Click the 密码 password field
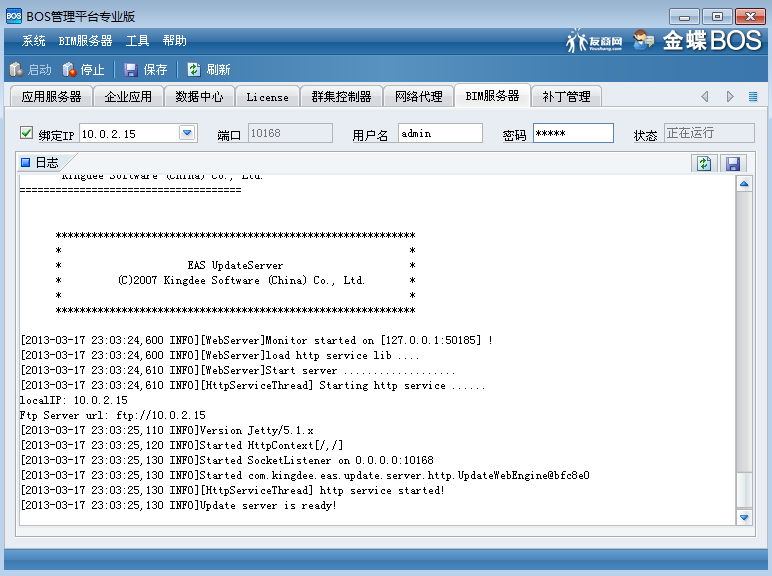Screen dimensions: 772x576 point(573,133)
